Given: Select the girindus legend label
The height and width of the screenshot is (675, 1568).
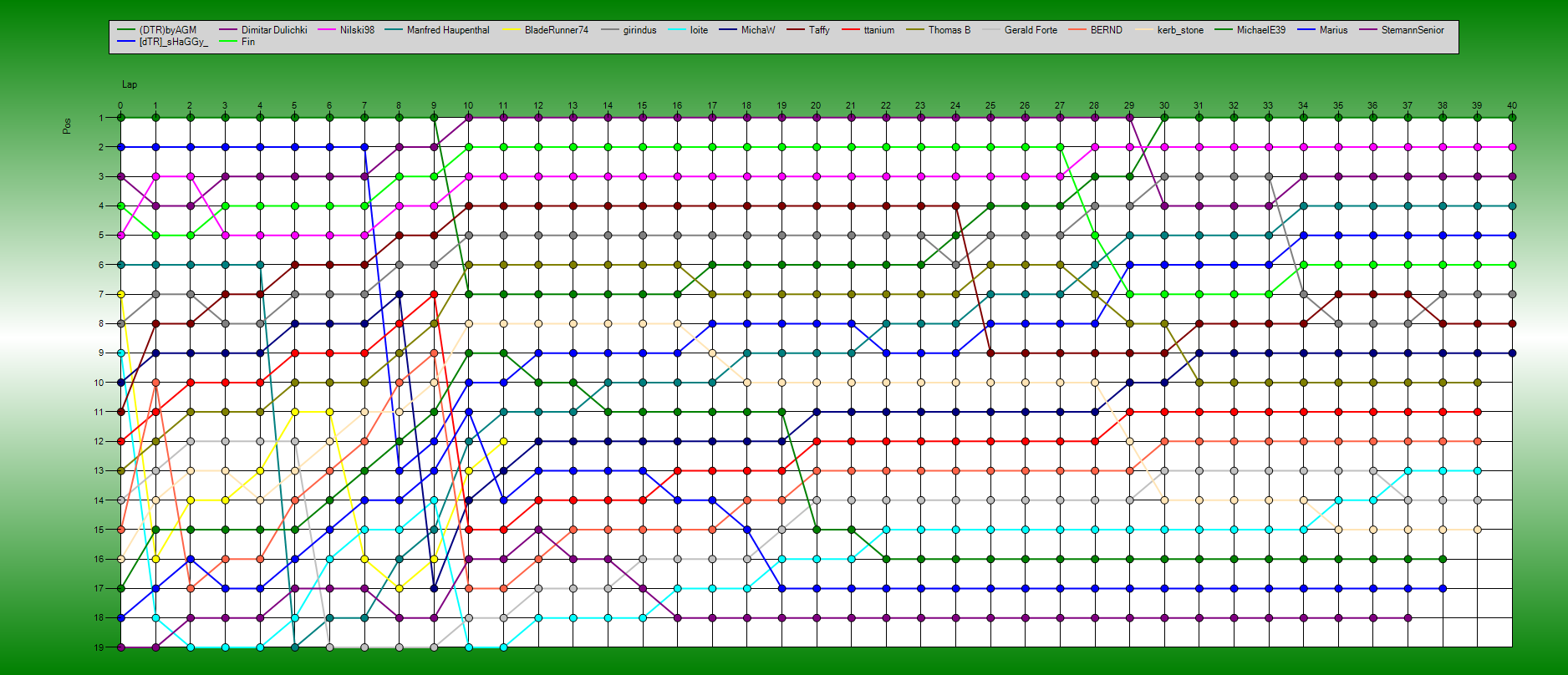Looking at the screenshot, I should 639,30.
